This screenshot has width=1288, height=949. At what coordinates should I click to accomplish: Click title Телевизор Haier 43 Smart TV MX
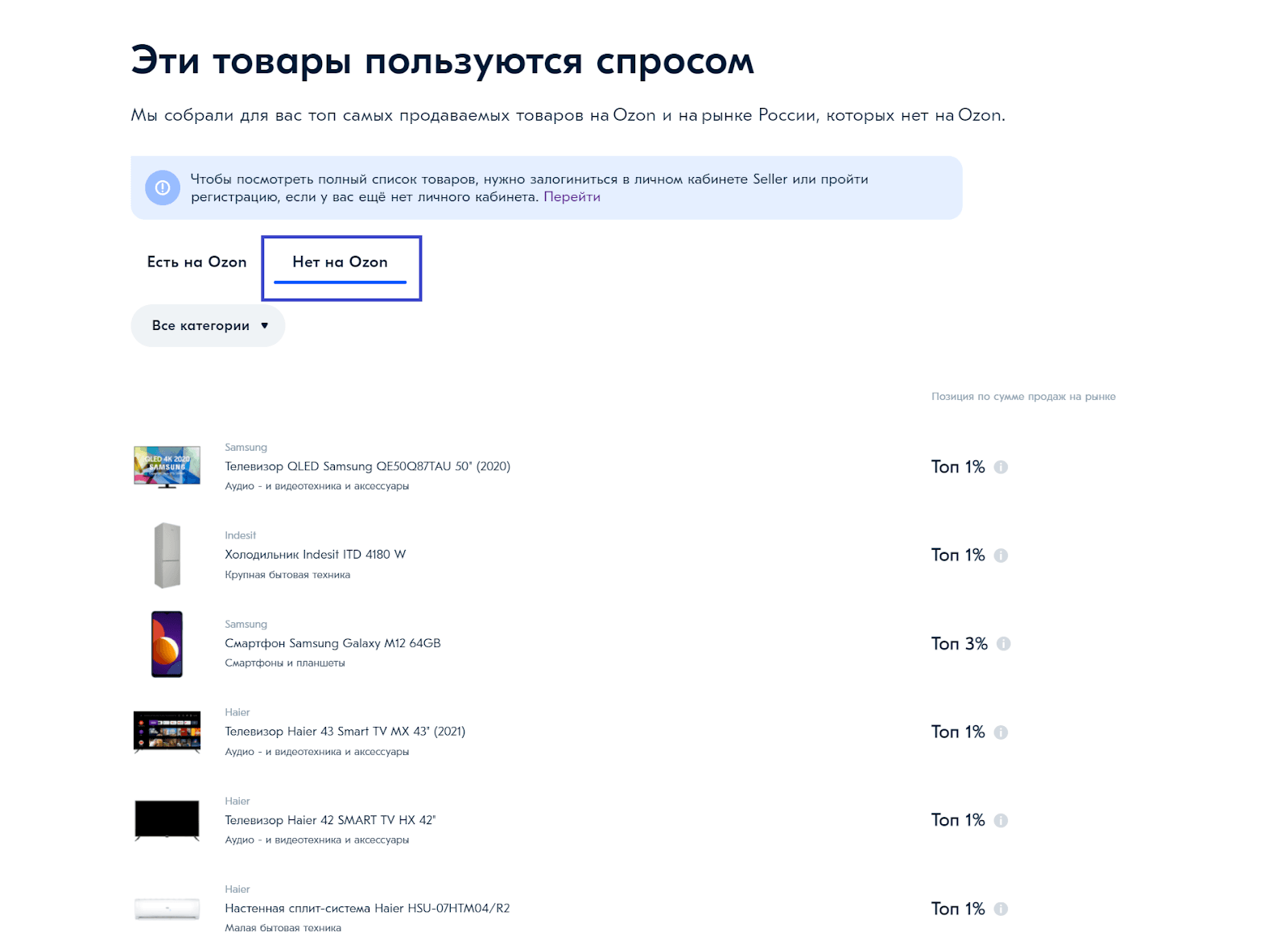coord(345,732)
